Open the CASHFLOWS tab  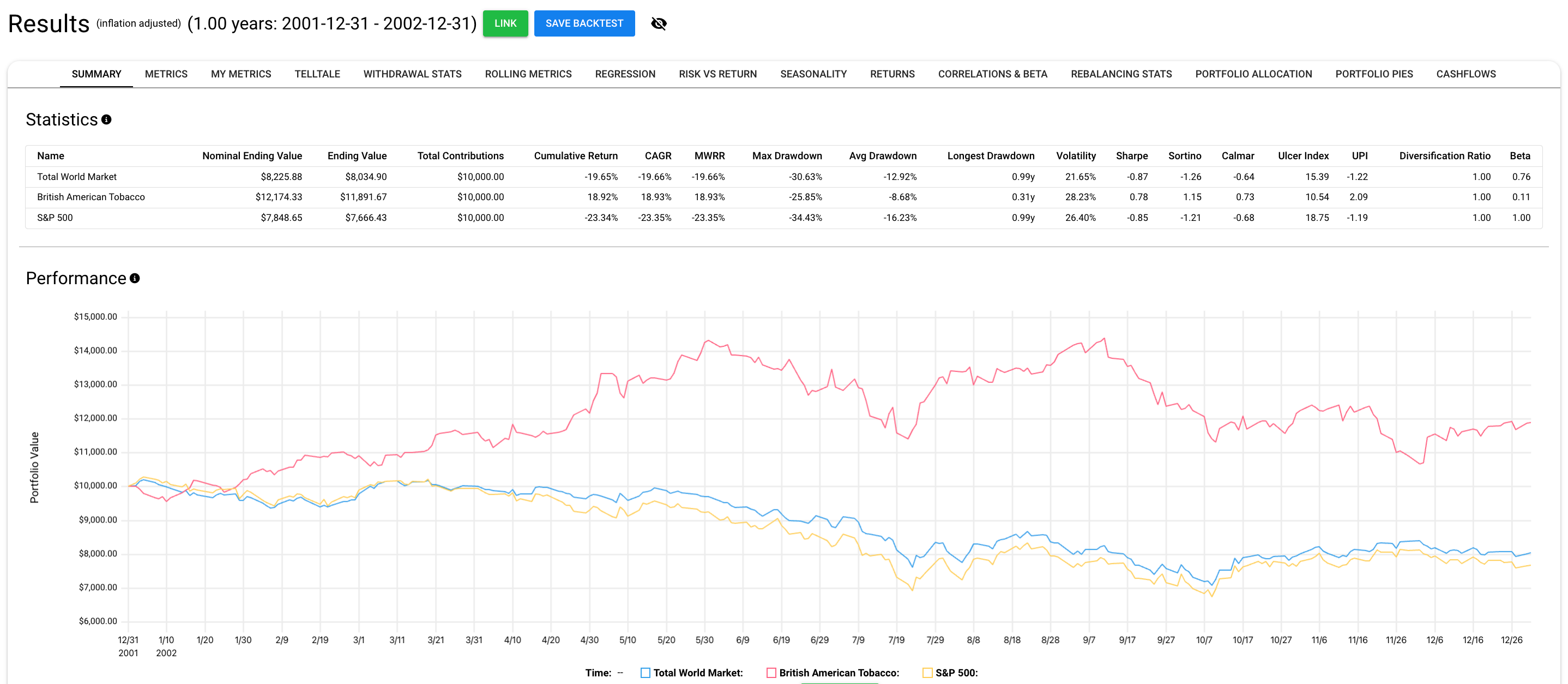point(1466,74)
